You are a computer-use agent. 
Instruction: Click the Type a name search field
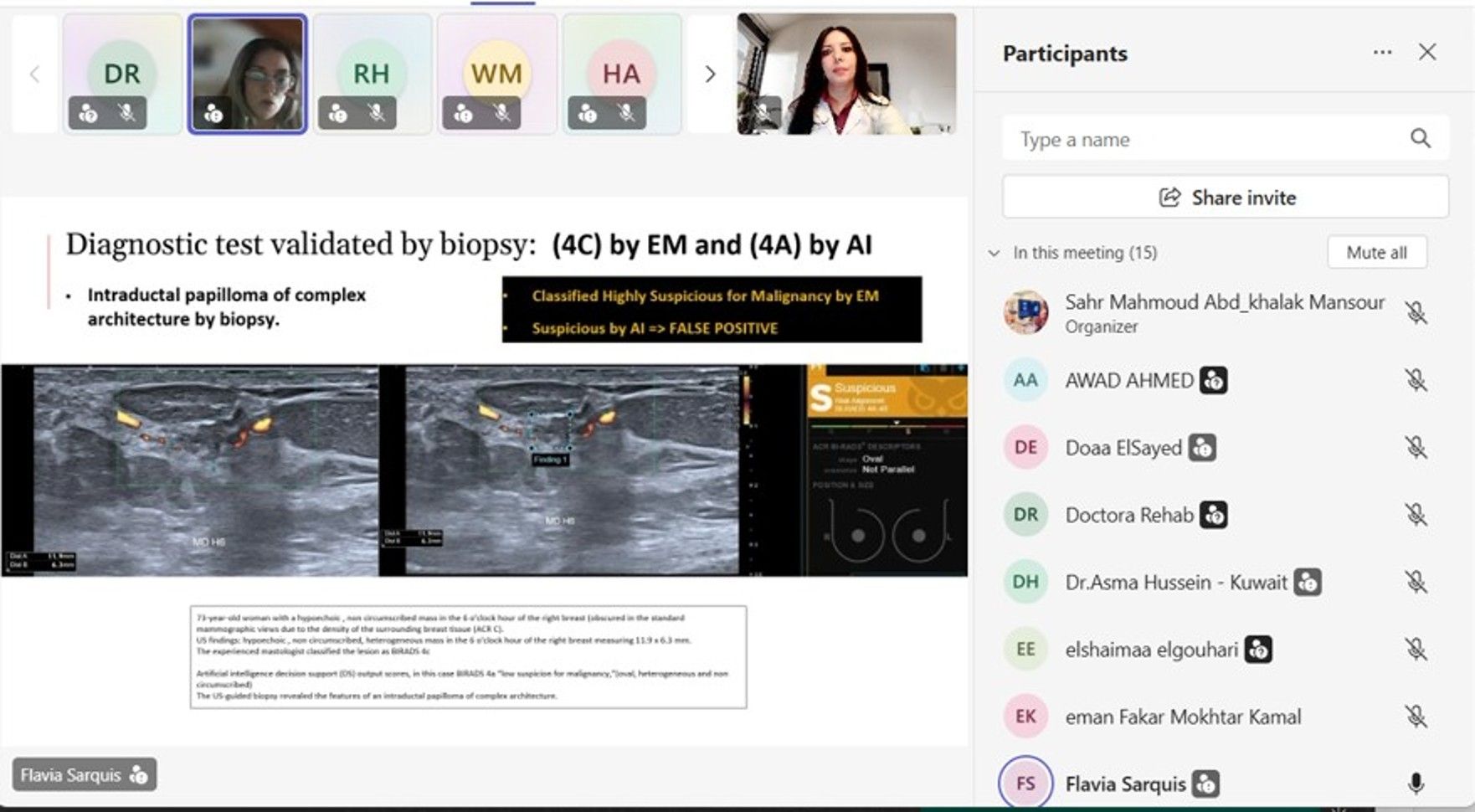point(1205,139)
